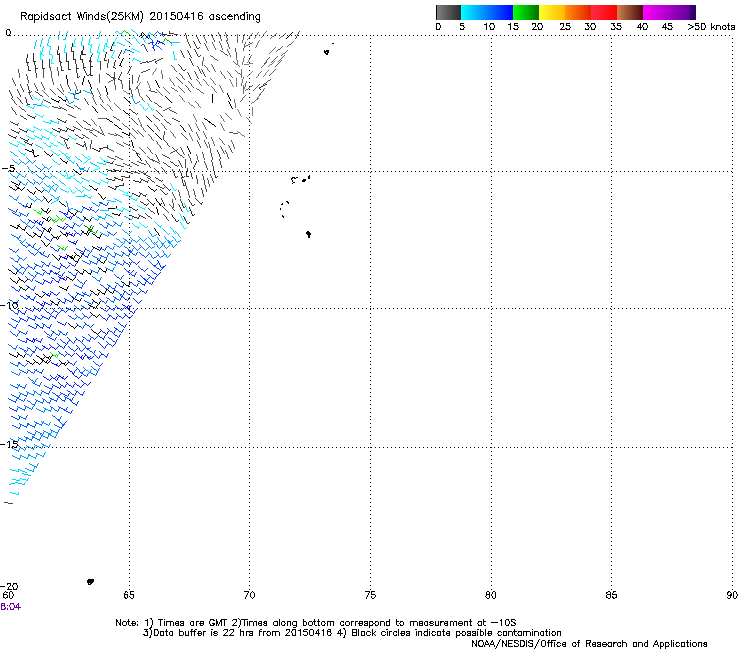Click the NOAA/NESDIS credit text

pos(589,644)
